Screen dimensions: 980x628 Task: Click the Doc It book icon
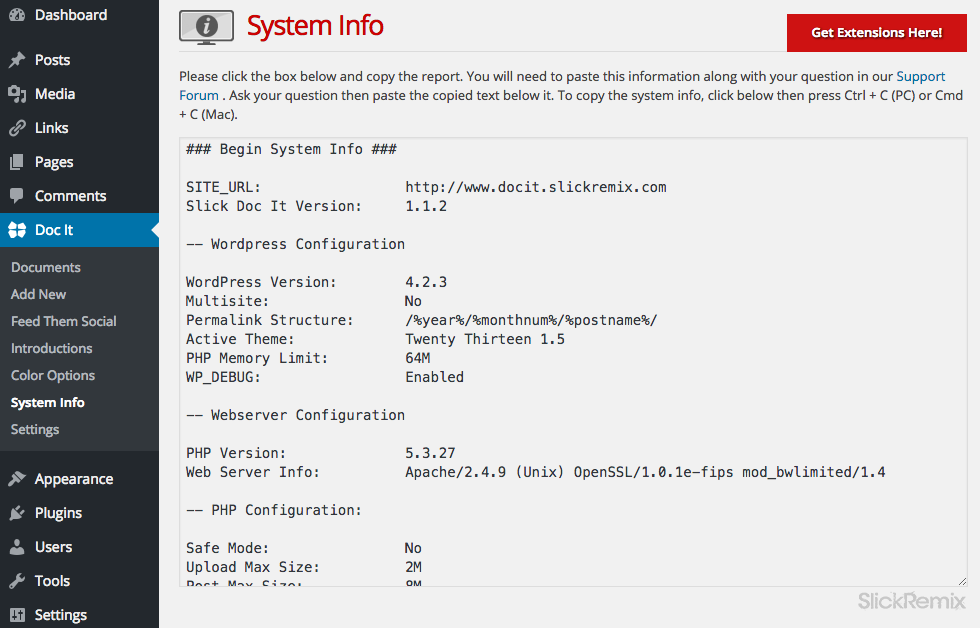[17, 230]
